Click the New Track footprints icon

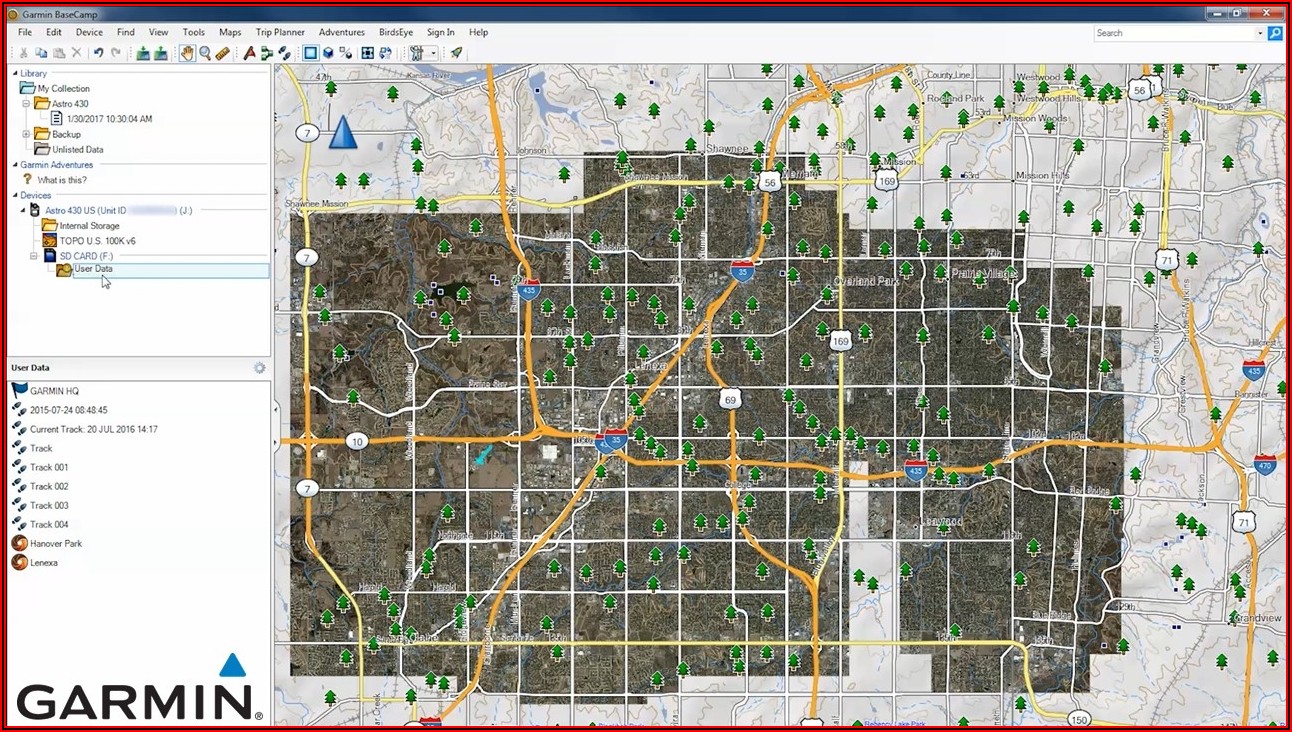point(285,53)
